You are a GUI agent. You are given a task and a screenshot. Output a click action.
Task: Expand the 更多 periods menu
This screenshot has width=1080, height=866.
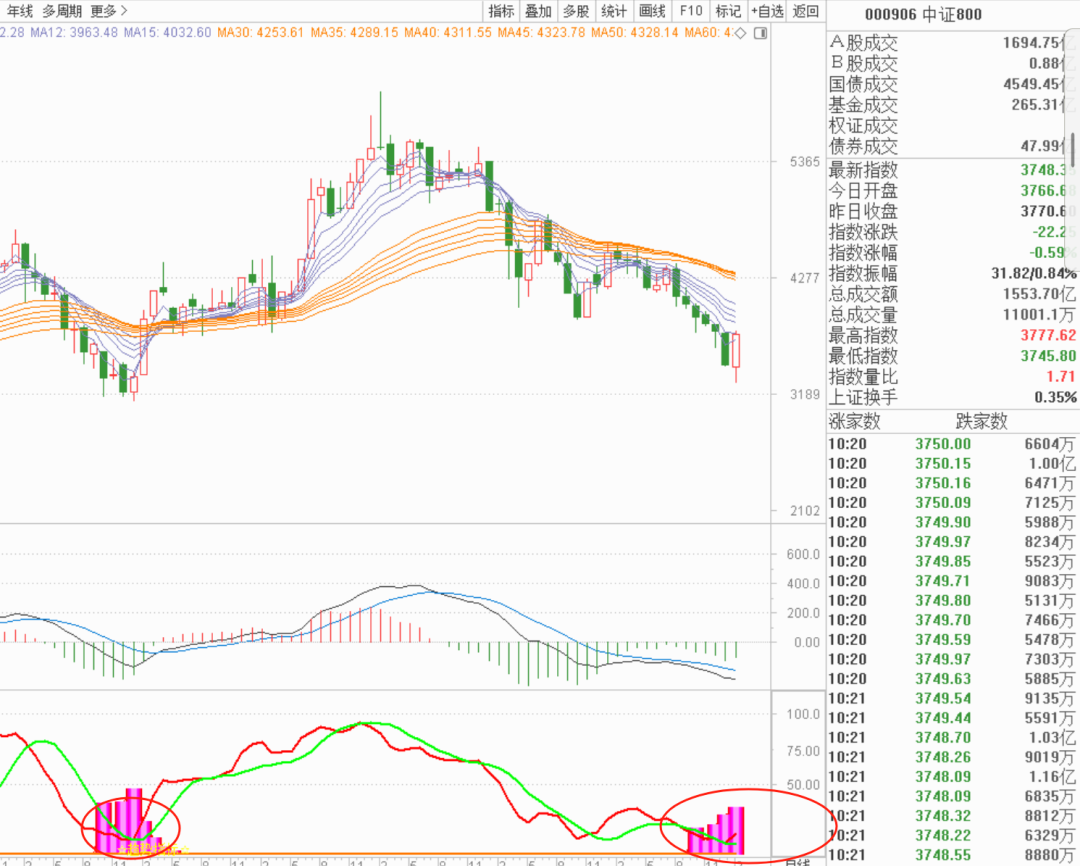coord(109,11)
